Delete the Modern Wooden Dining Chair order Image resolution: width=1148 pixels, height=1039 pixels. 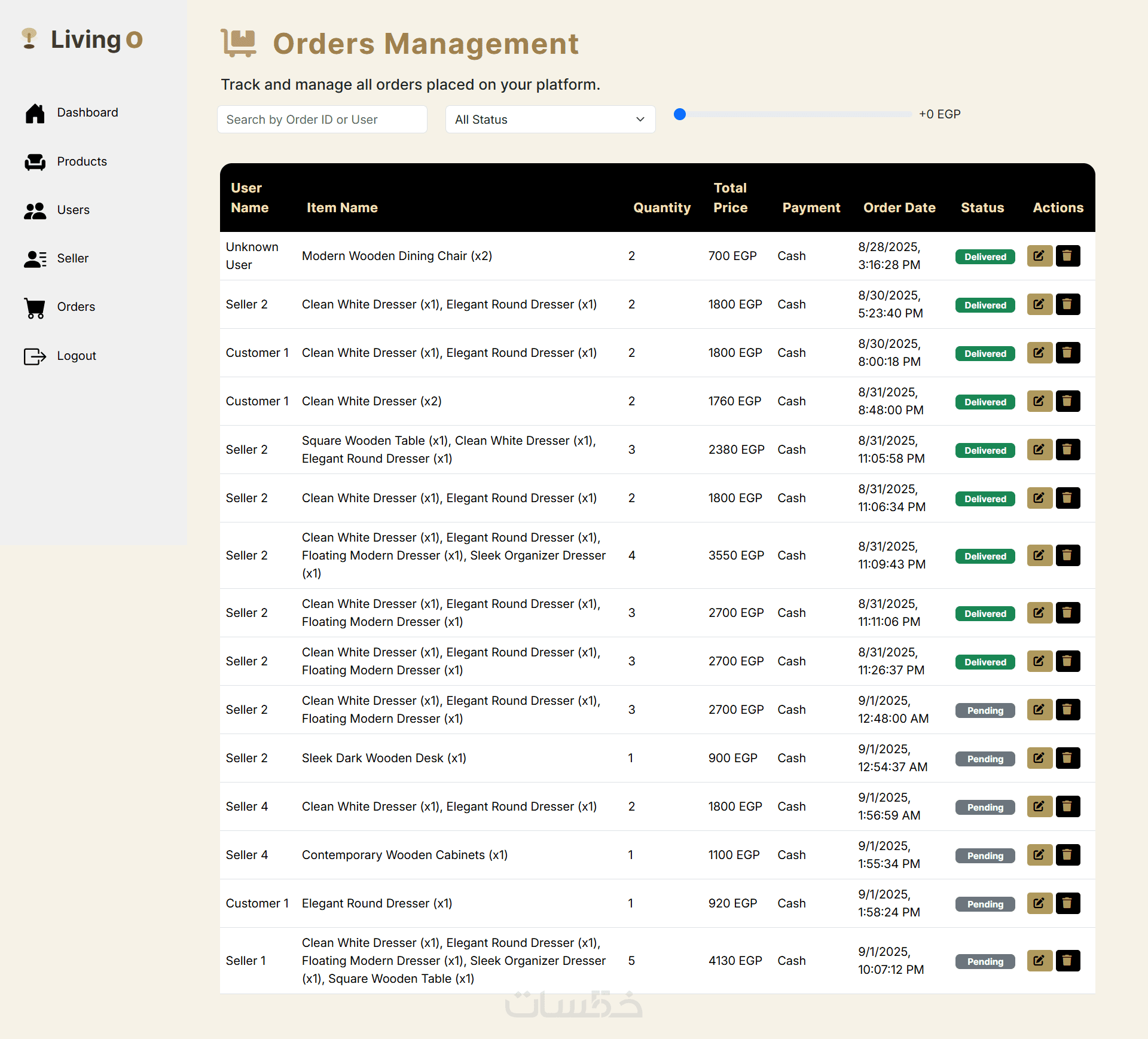click(1067, 256)
